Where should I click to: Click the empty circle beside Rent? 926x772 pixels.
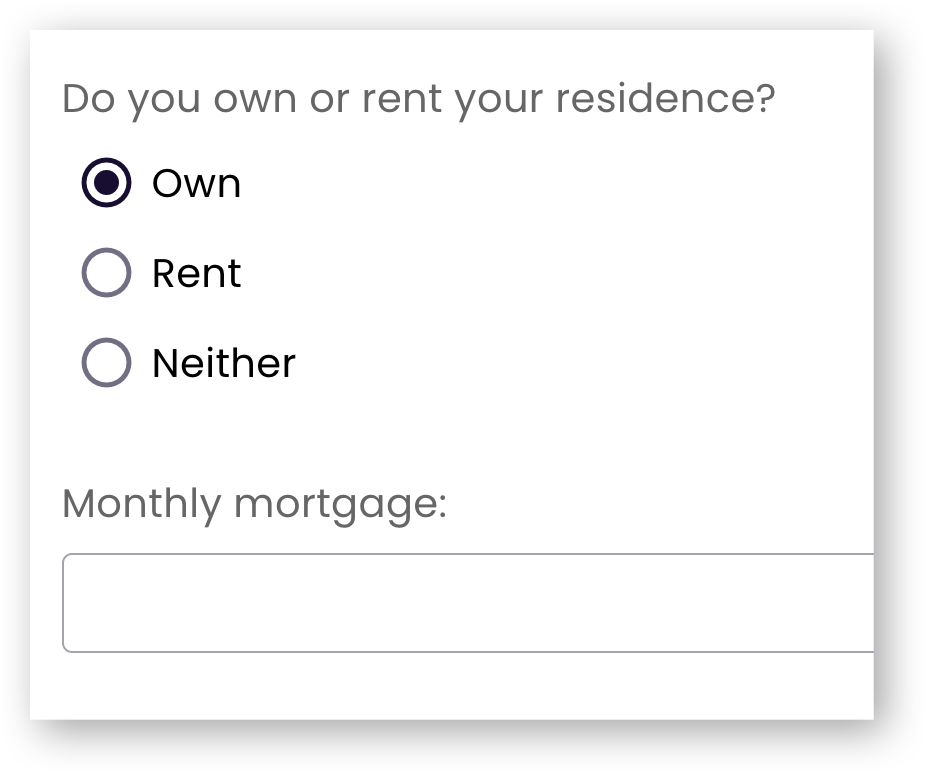[106, 273]
